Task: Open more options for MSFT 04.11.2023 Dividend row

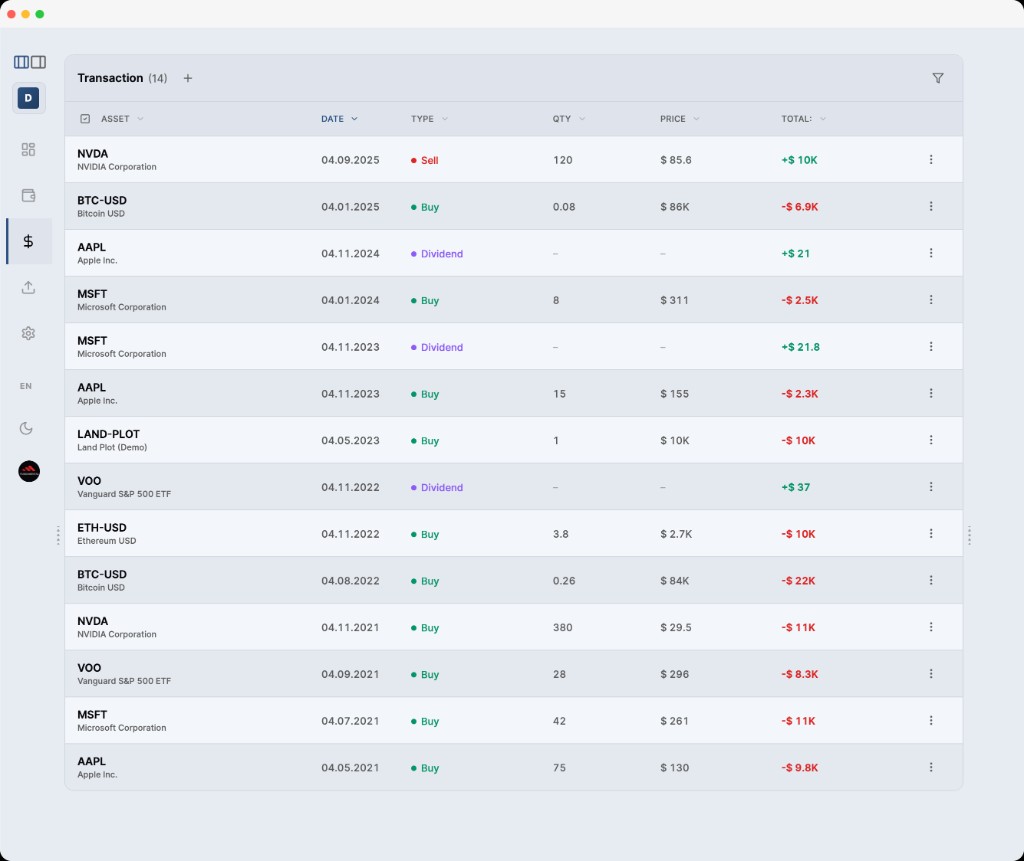Action: tap(931, 346)
